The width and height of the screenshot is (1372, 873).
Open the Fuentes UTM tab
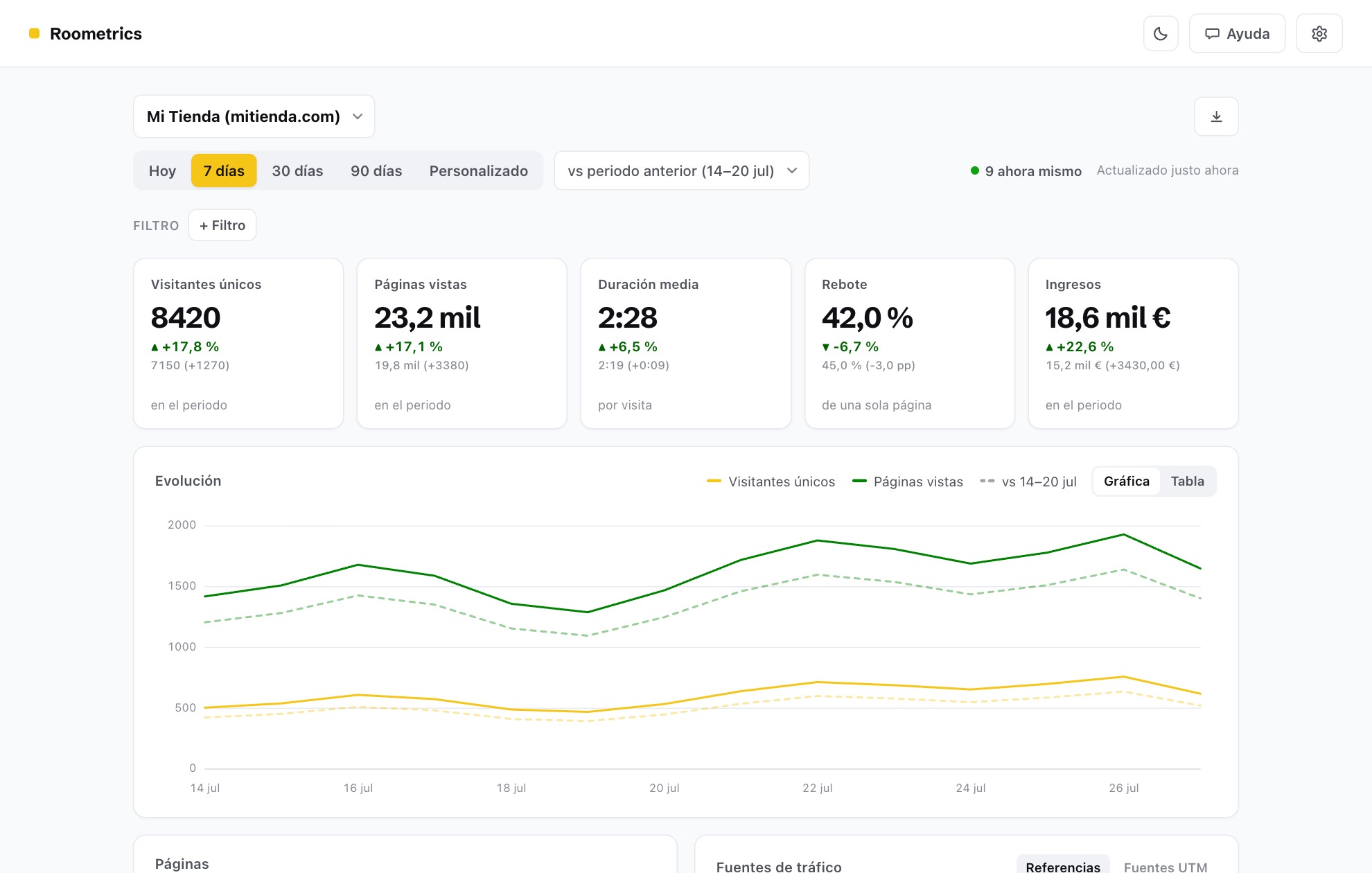1165,866
